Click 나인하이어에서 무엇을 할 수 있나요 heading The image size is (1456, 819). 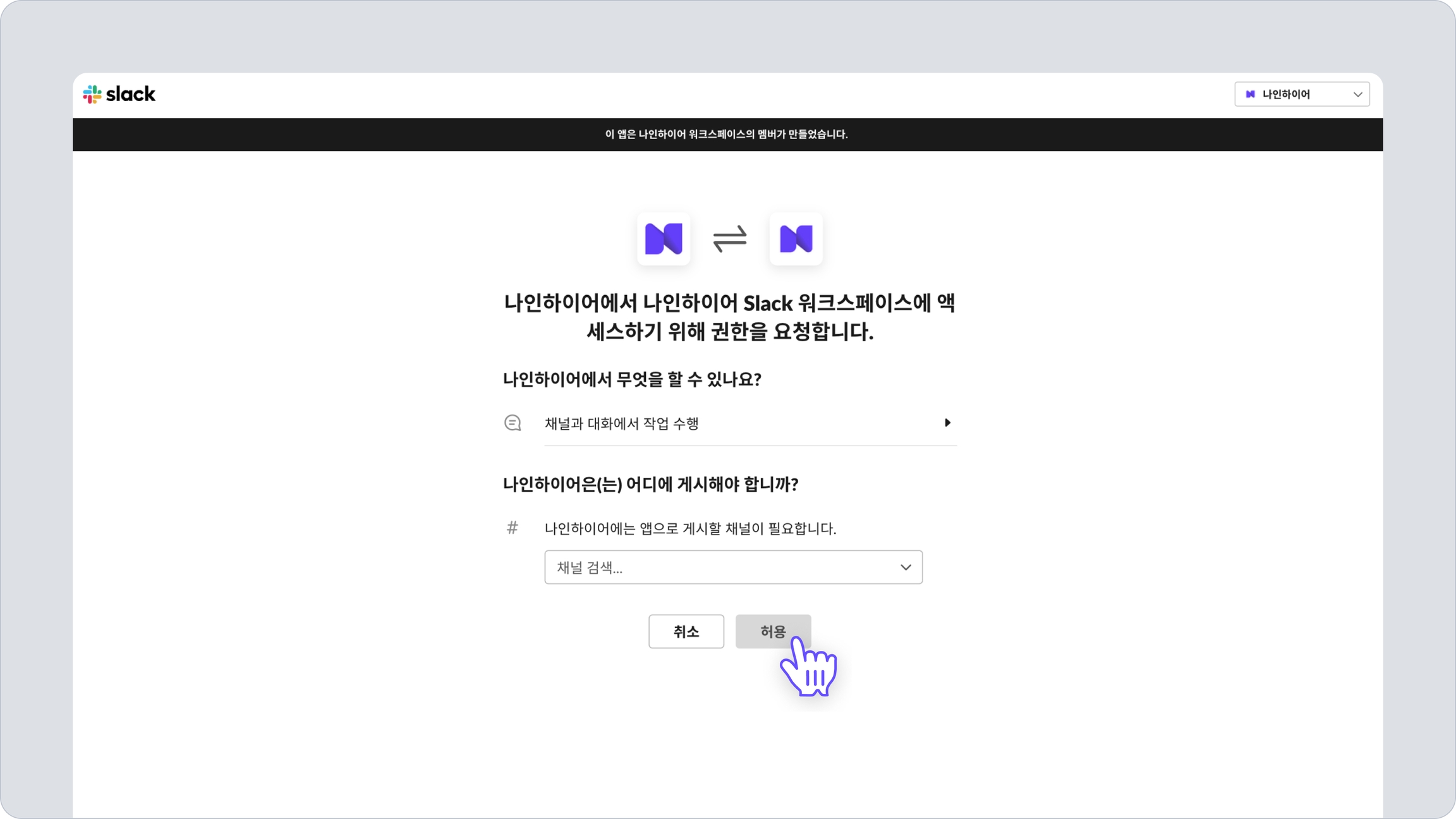pyautogui.click(x=632, y=379)
